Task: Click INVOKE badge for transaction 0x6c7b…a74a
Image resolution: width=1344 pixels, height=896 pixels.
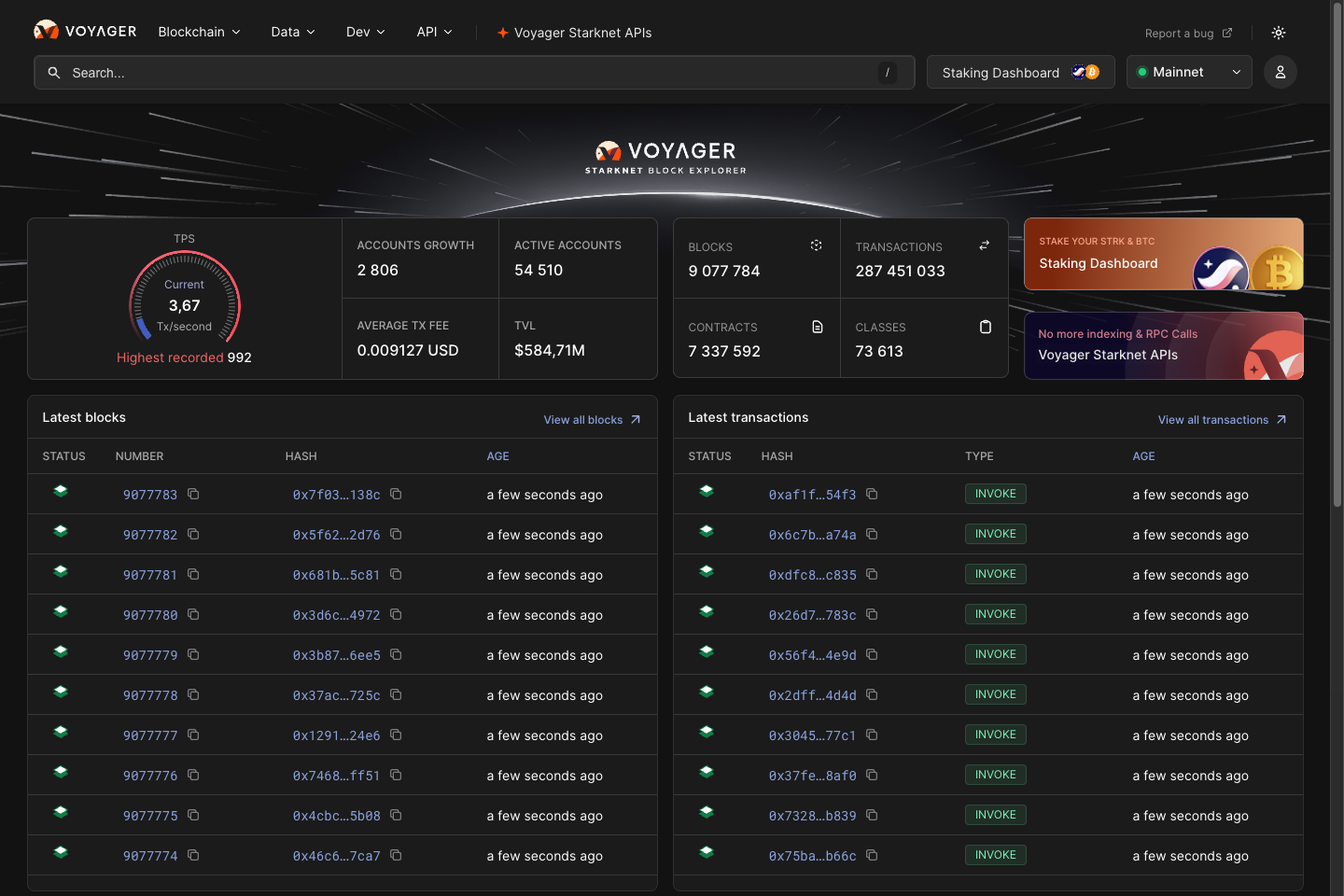Action: 996,534
